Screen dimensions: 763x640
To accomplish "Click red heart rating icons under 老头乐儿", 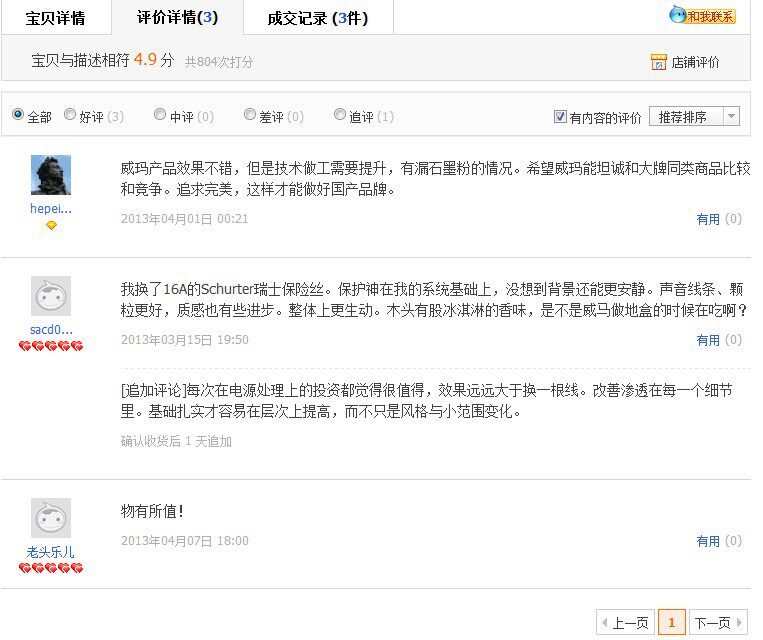I will (x=51, y=568).
